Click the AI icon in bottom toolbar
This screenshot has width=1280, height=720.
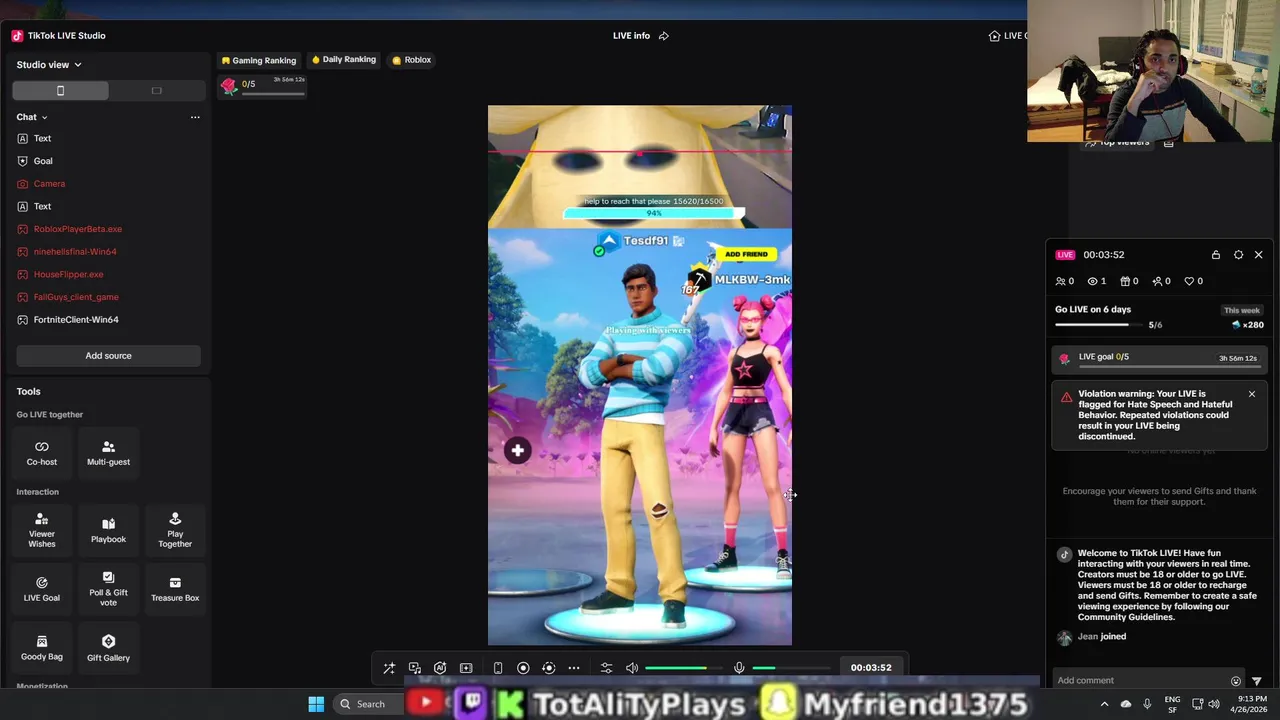pyautogui.click(x=440, y=668)
